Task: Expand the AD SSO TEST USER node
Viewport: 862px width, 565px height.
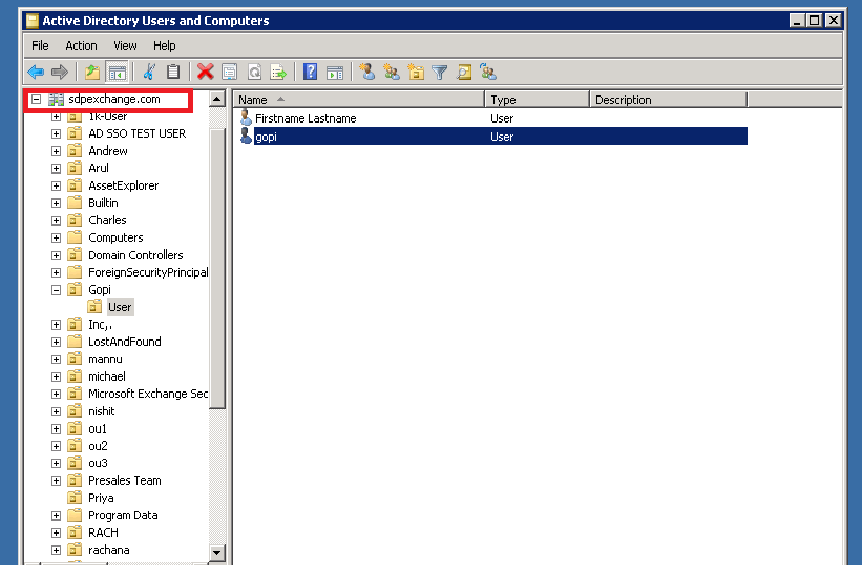Action: (56, 134)
